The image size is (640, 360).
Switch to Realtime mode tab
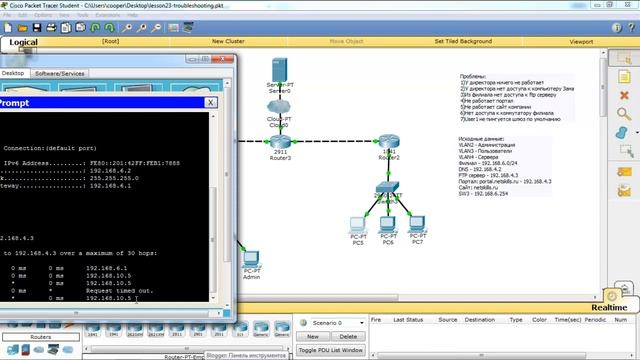[x=609, y=307]
